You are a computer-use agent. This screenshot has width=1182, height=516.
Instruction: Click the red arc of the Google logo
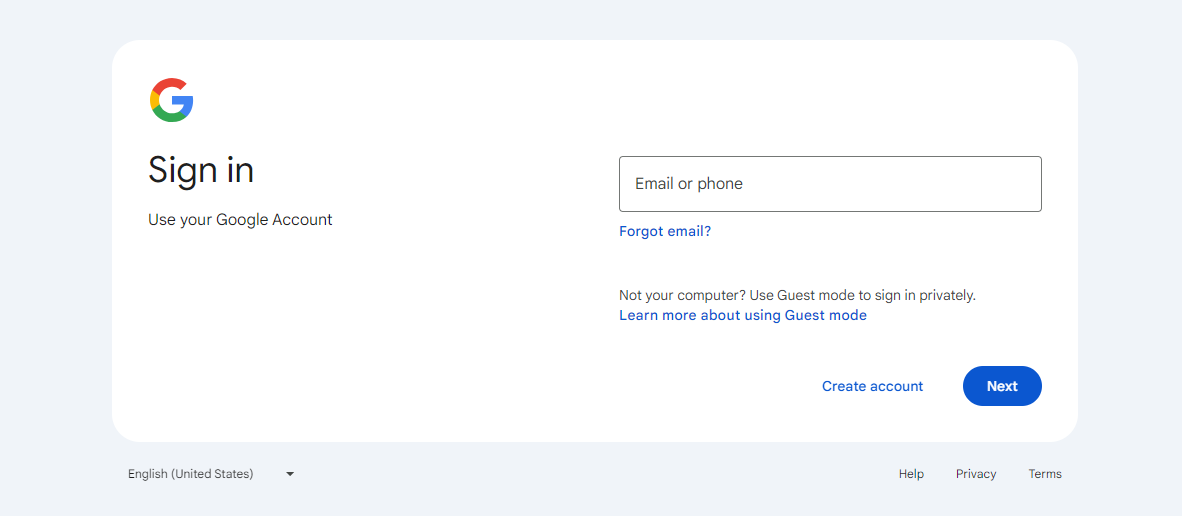pyautogui.click(x=171, y=83)
